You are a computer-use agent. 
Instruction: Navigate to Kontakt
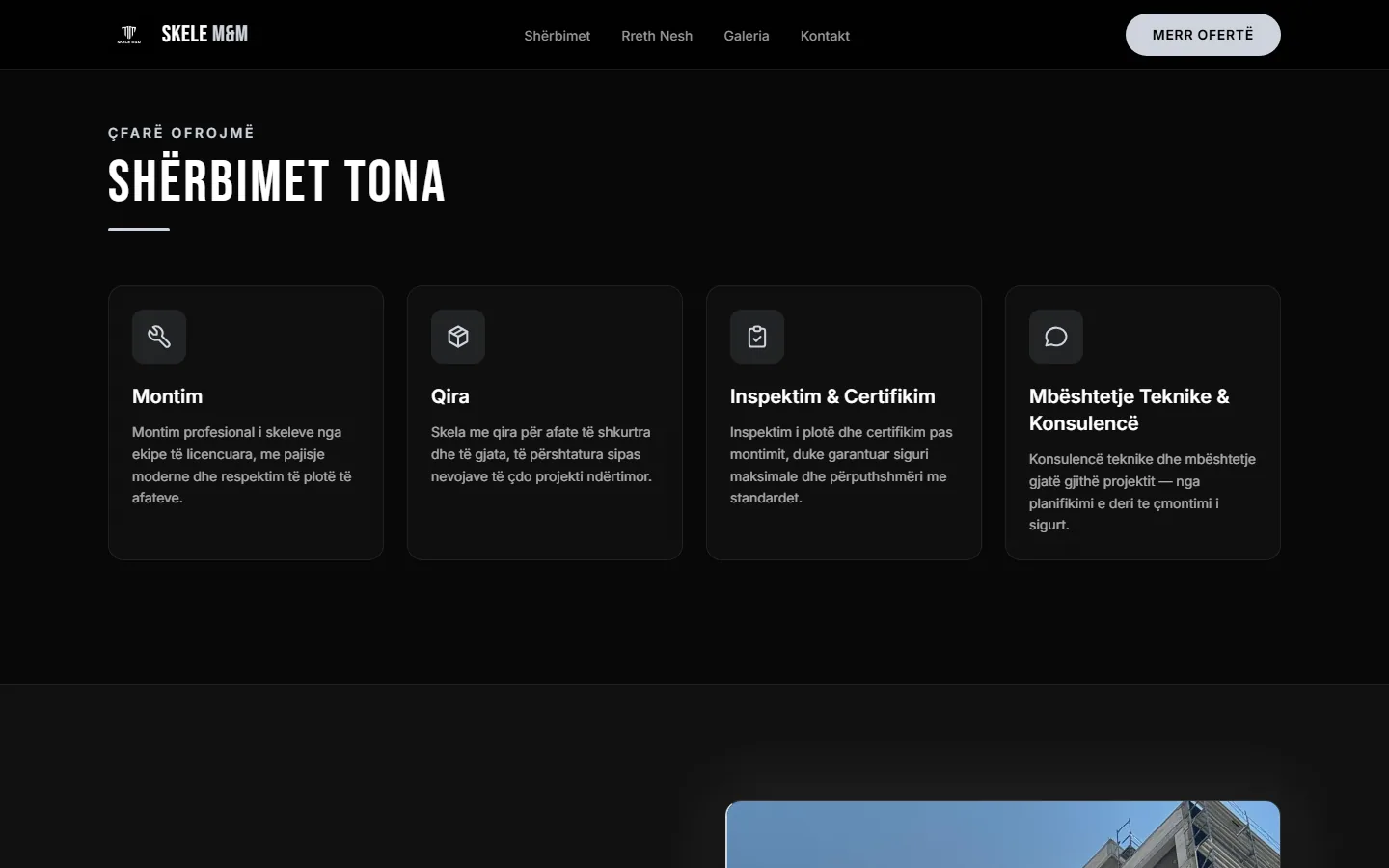click(x=825, y=36)
